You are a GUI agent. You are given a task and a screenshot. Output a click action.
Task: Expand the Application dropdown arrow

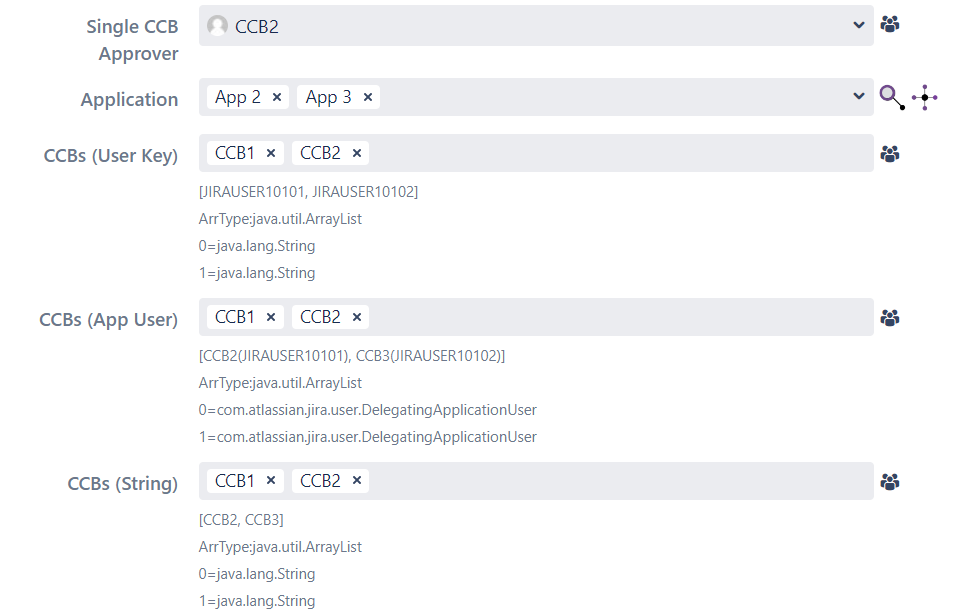(x=859, y=96)
